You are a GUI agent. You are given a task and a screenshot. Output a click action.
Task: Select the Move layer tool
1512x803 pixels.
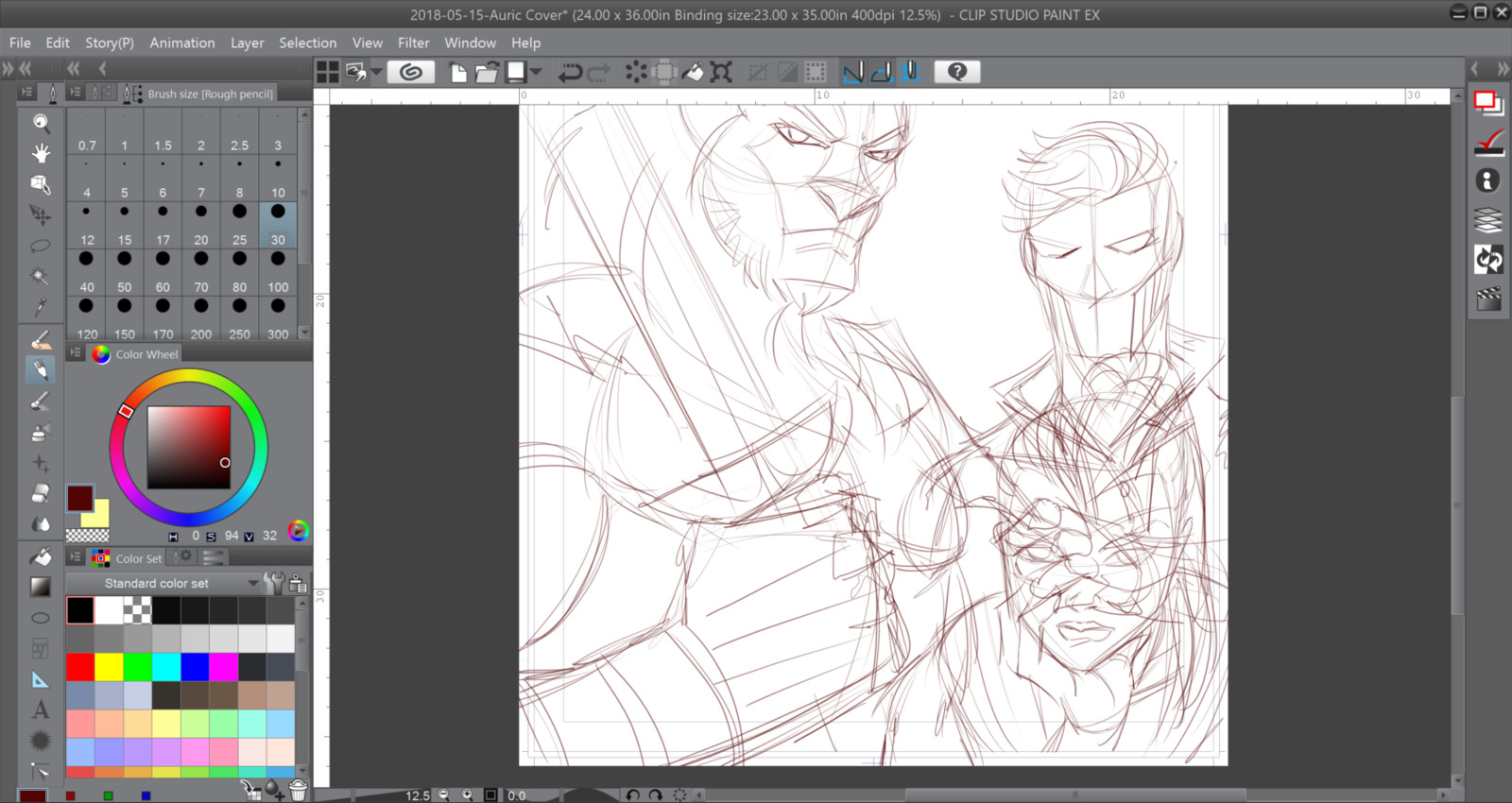pyautogui.click(x=41, y=215)
